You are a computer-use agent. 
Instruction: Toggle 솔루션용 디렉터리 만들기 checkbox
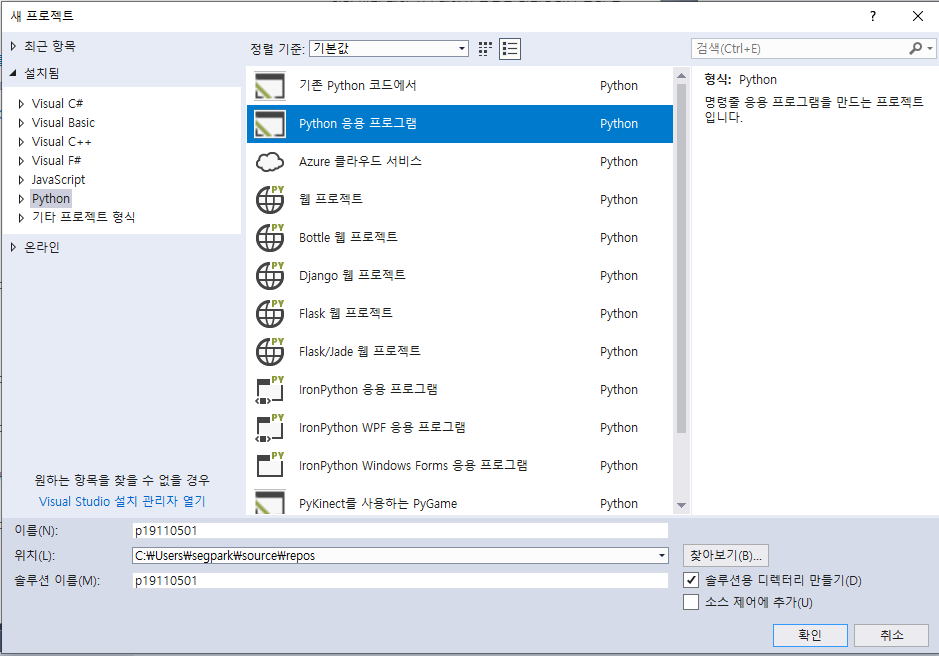coord(691,580)
